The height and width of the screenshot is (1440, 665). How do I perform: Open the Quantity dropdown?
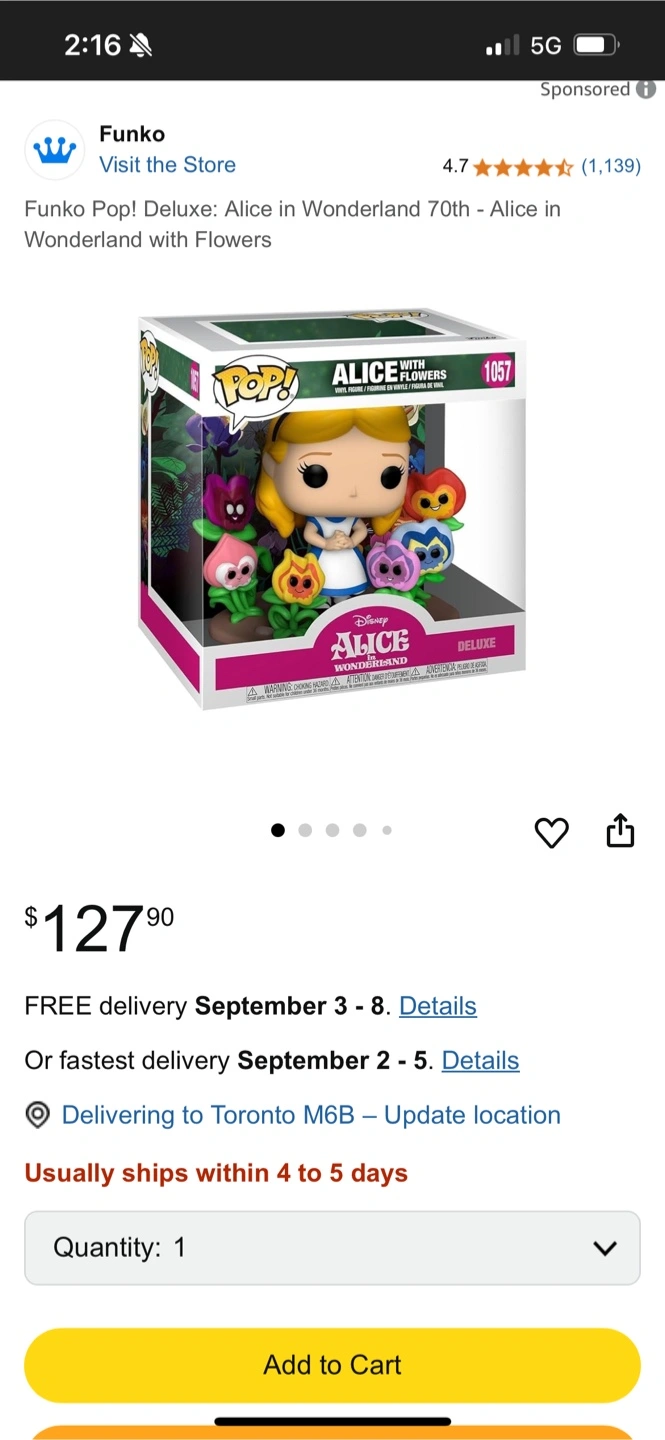click(x=332, y=1248)
